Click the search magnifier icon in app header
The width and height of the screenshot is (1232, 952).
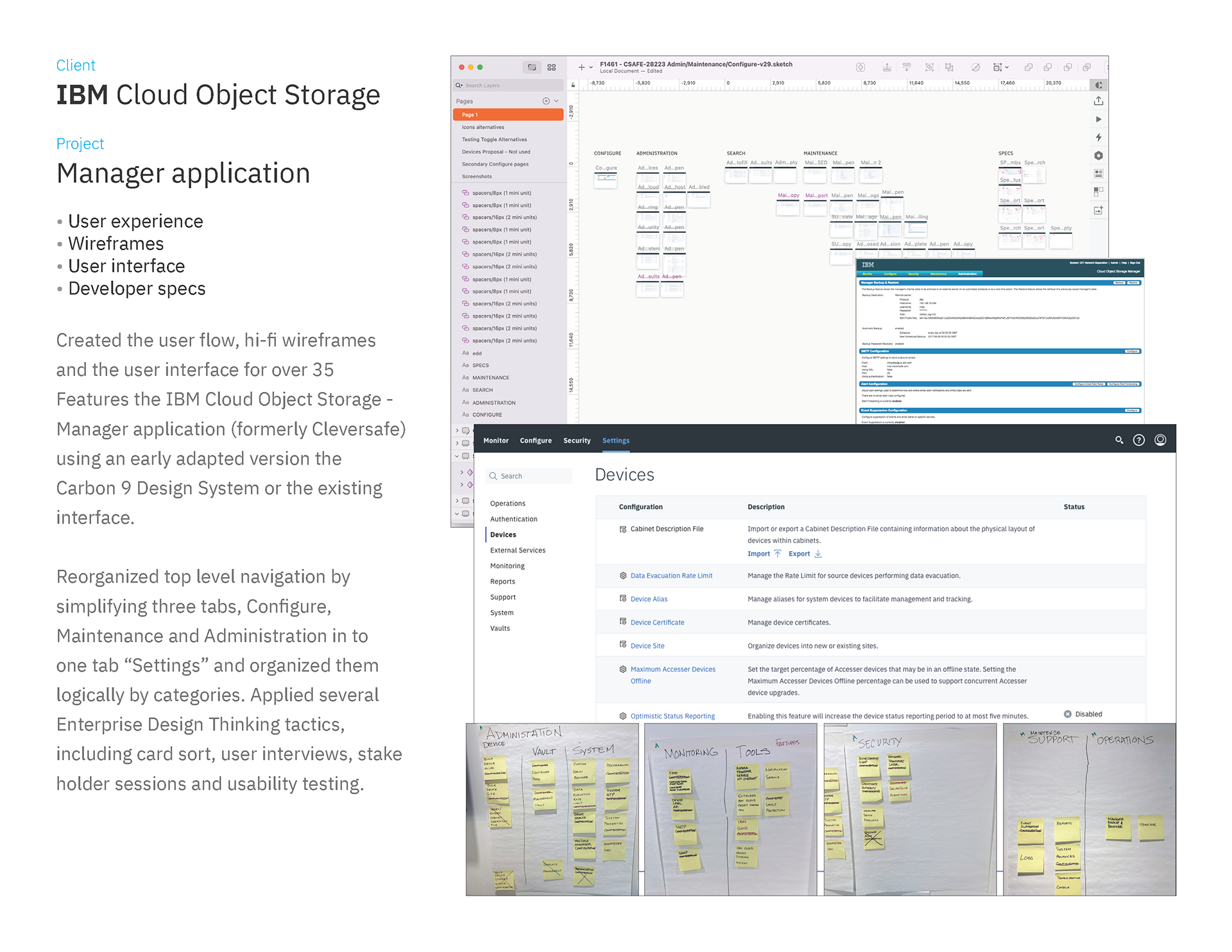tap(1119, 440)
